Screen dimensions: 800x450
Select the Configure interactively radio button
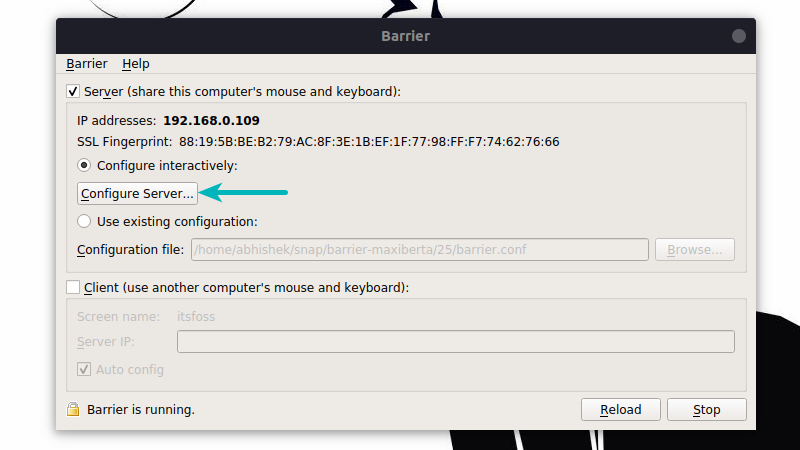click(84, 165)
